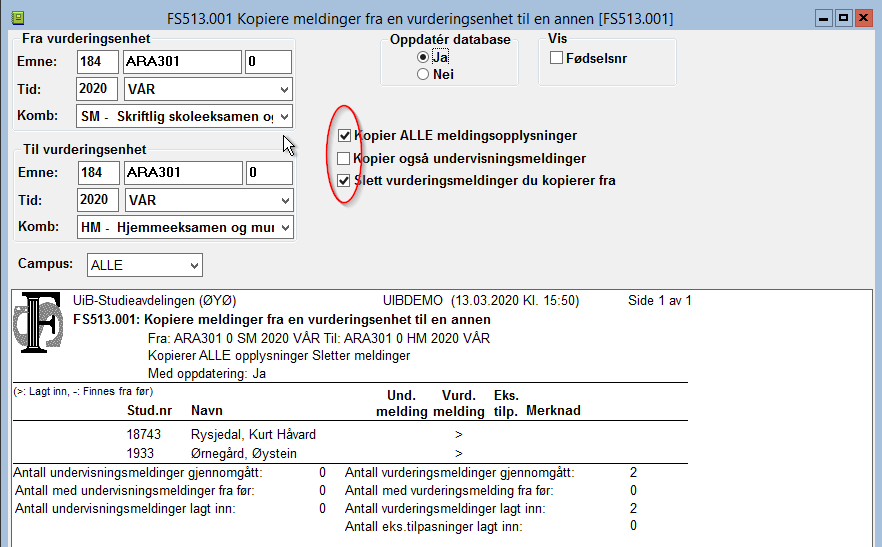Viewport: 882px width, 547px height.
Task: Minimize the FS513.001 window
Action: pos(824,18)
